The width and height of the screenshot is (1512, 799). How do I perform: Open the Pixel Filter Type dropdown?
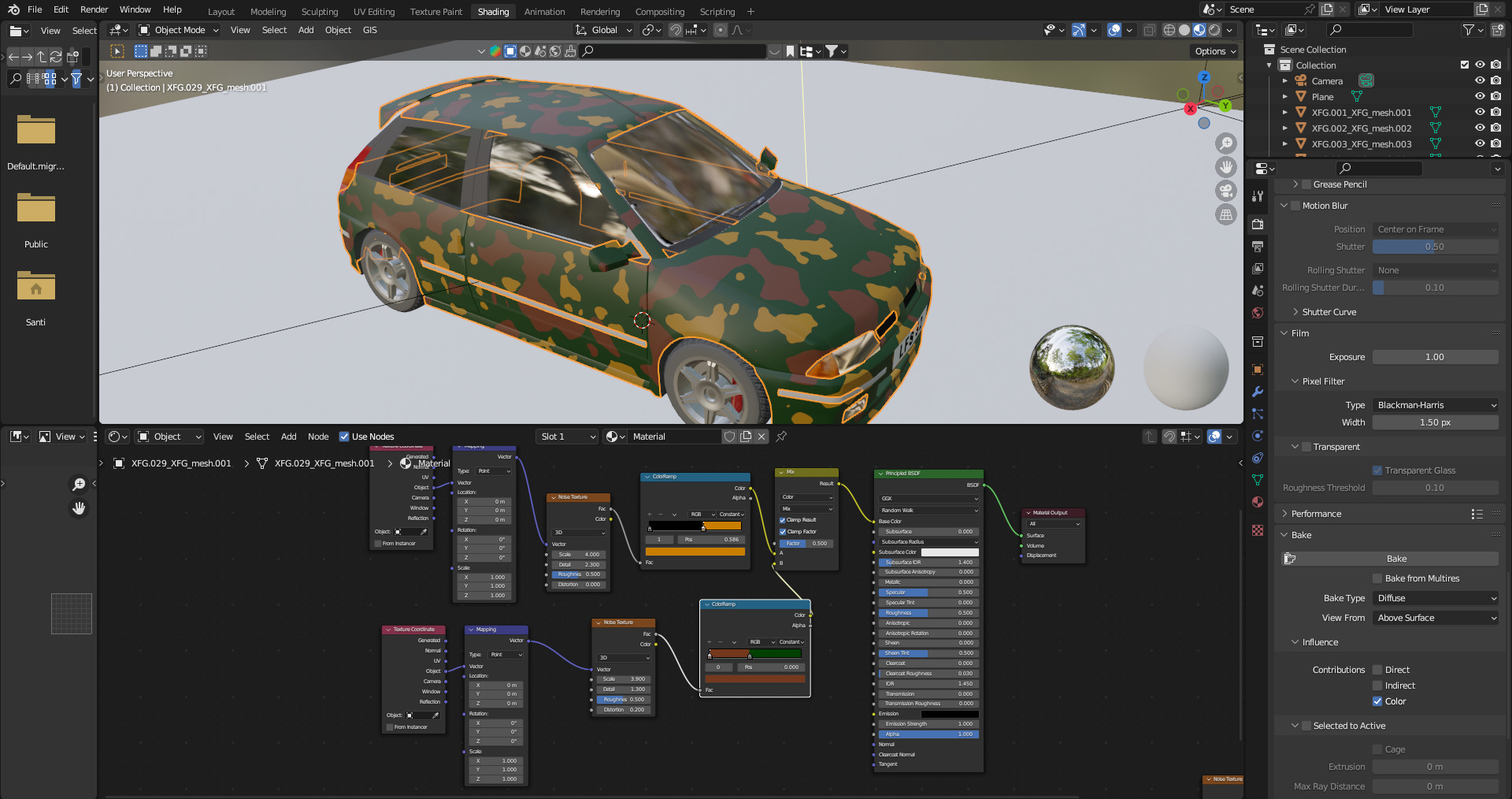pyautogui.click(x=1436, y=405)
